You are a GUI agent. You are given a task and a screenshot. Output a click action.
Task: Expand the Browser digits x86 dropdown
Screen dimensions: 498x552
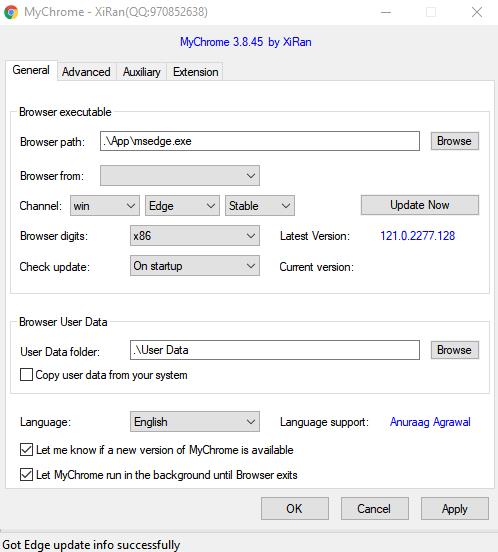195,236
